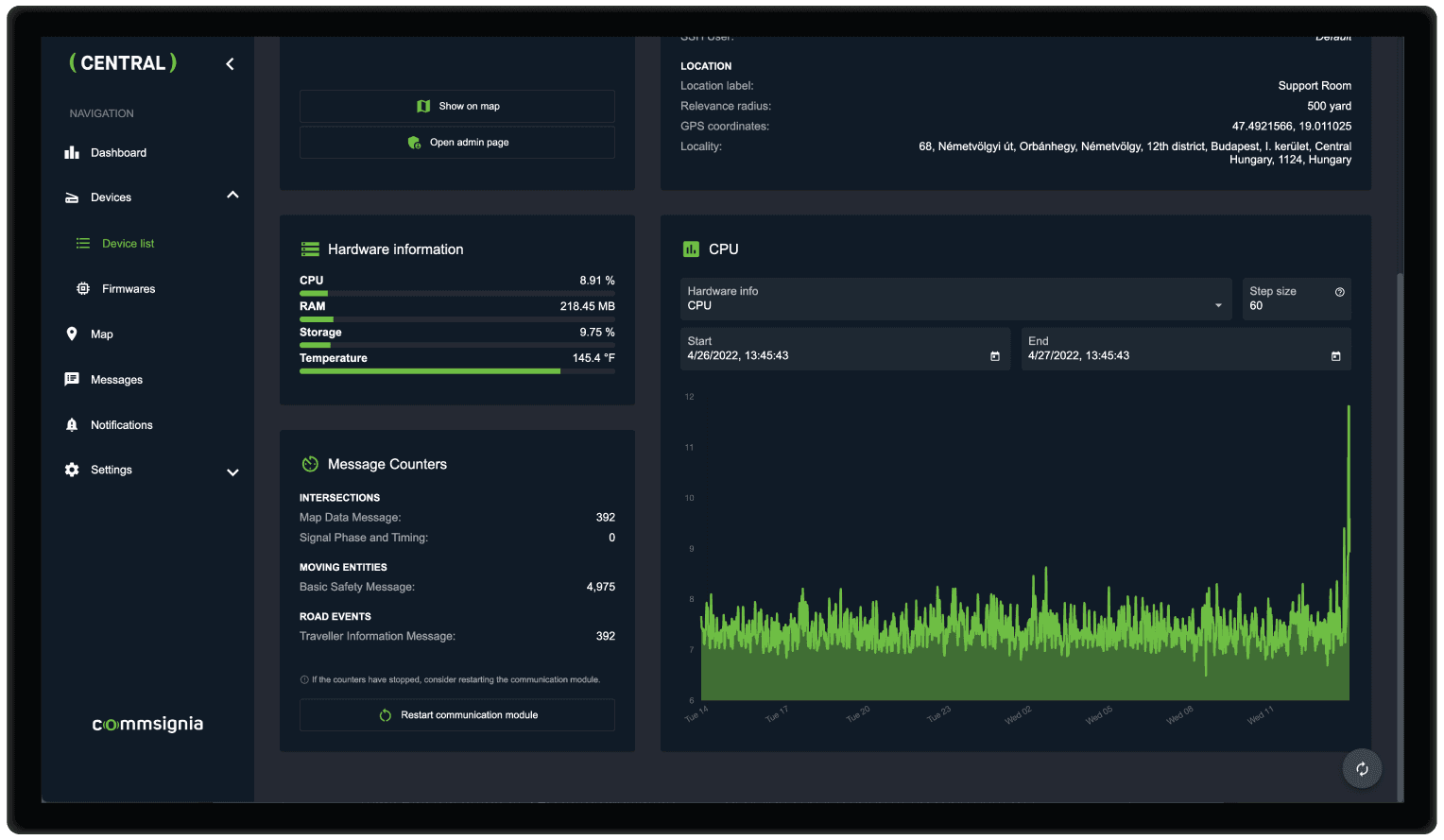Expand the Settings submenu chevron

click(x=232, y=472)
